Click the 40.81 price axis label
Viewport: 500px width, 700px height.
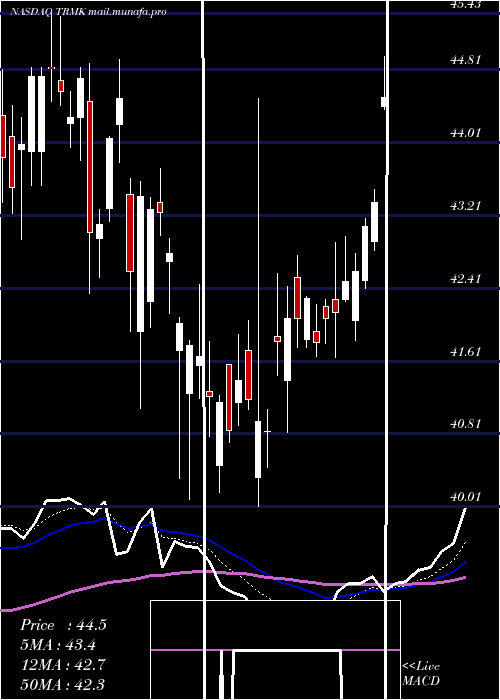[x=466, y=424]
